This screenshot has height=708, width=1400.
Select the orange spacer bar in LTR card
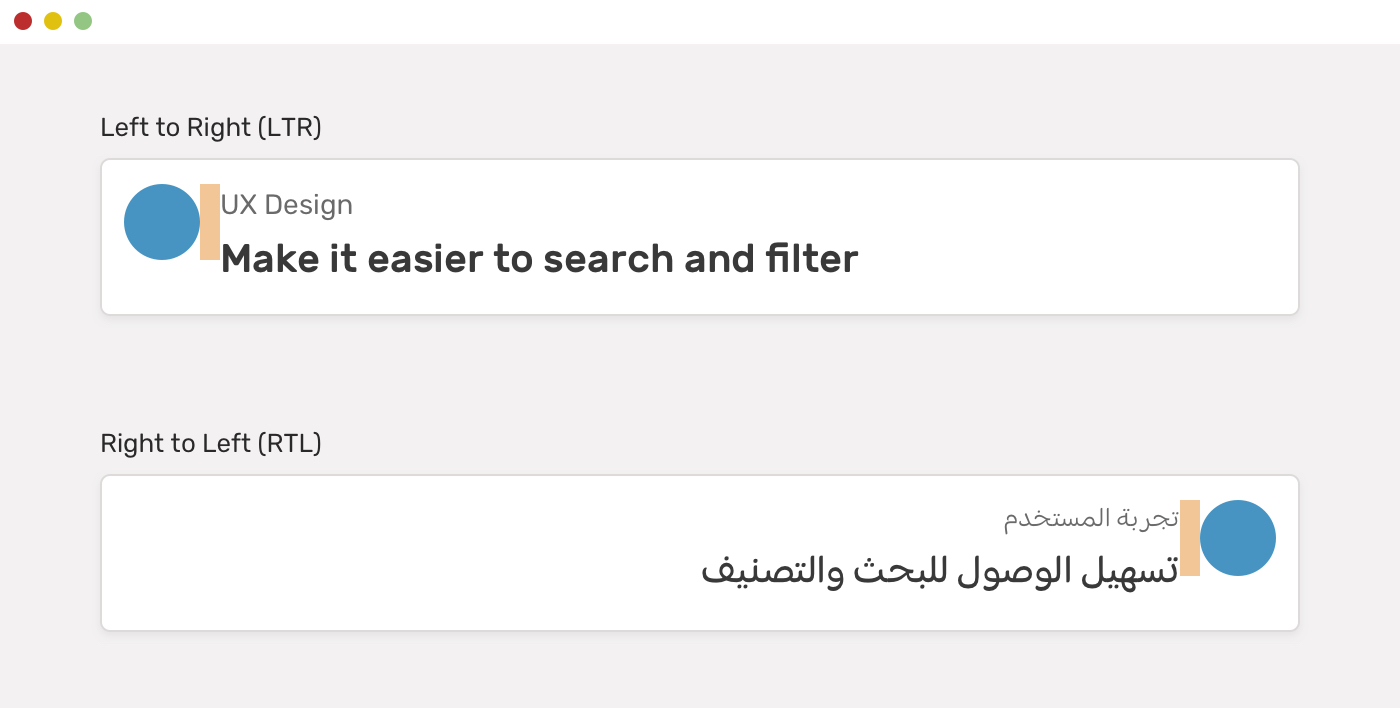210,222
